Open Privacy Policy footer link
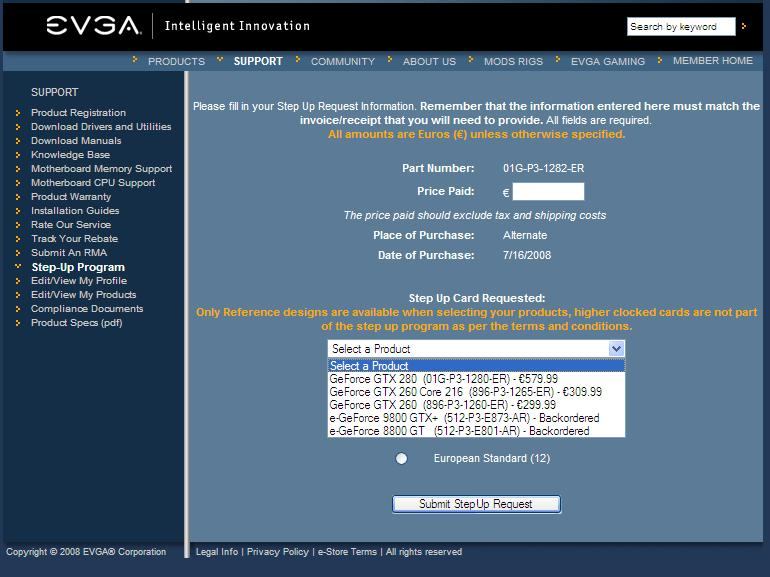 tap(277, 551)
